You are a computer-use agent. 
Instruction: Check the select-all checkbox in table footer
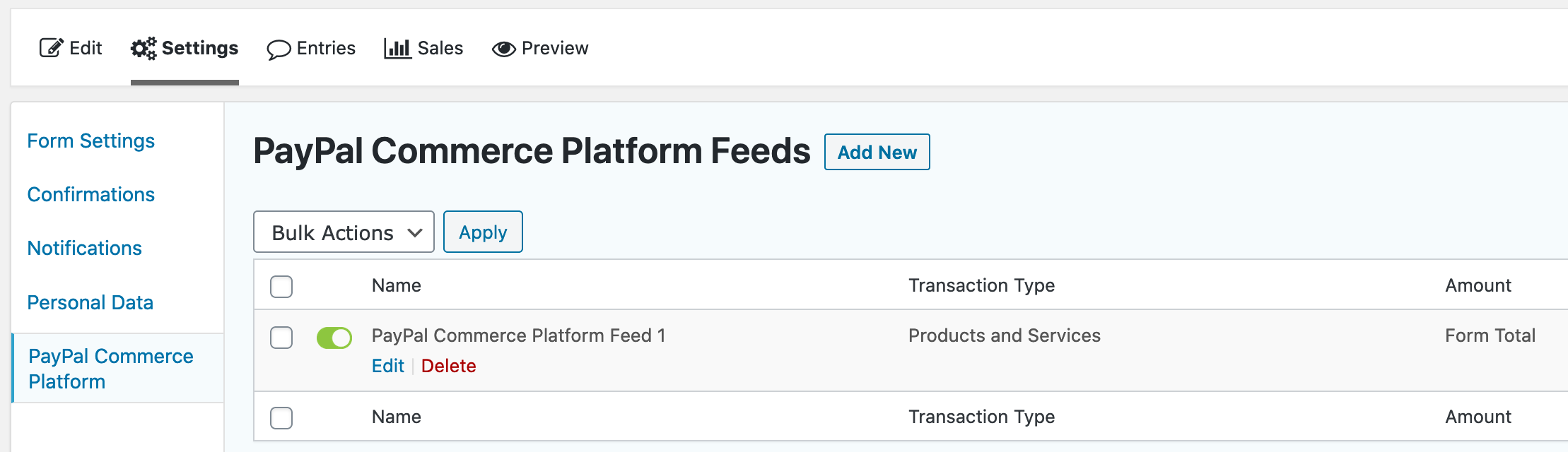point(281,418)
